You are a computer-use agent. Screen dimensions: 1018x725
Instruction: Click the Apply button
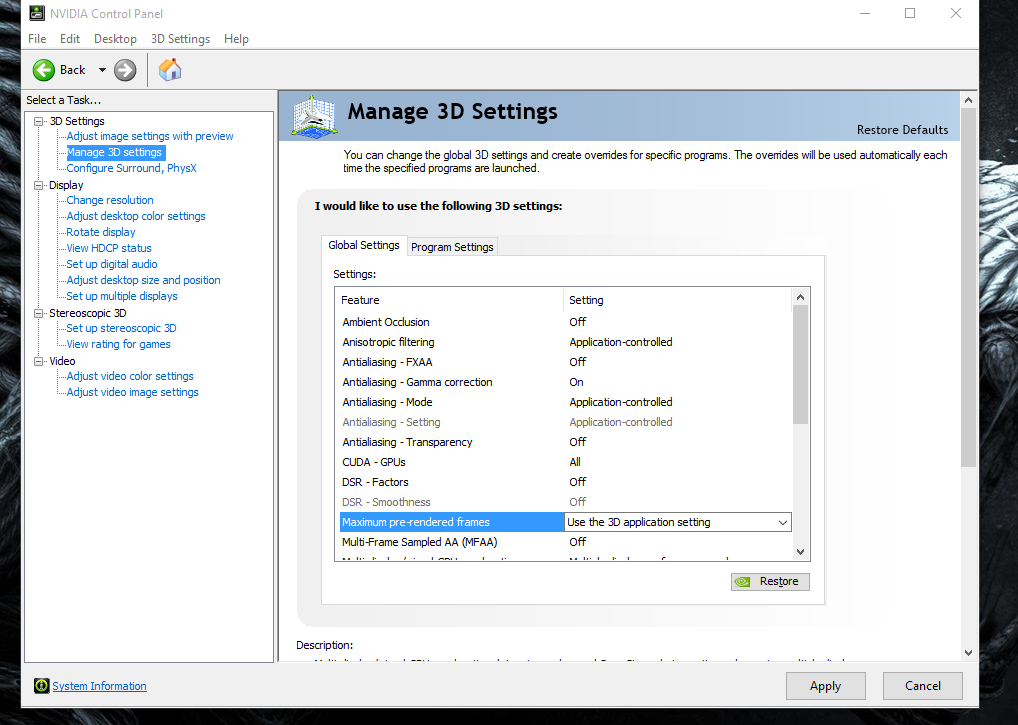(825, 686)
